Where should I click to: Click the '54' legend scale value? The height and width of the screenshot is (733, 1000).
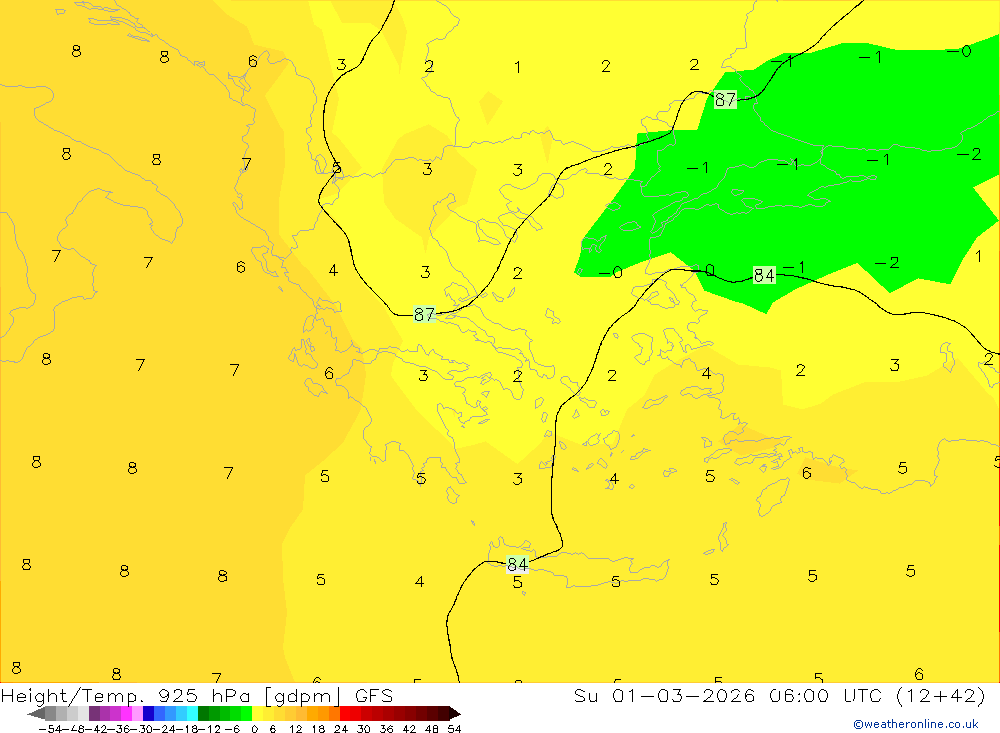(x=454, y=729)
